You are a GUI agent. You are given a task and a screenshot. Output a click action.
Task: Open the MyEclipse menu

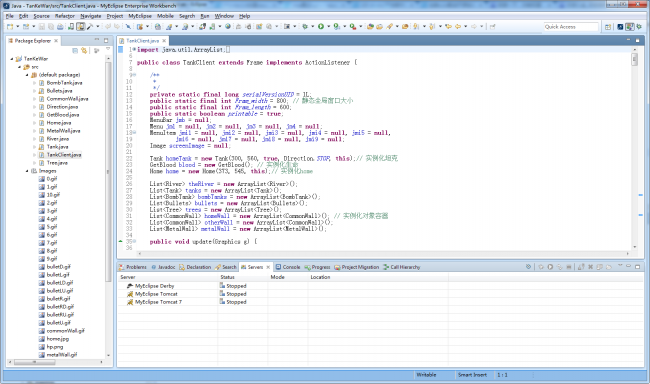(x=140, y=16)
